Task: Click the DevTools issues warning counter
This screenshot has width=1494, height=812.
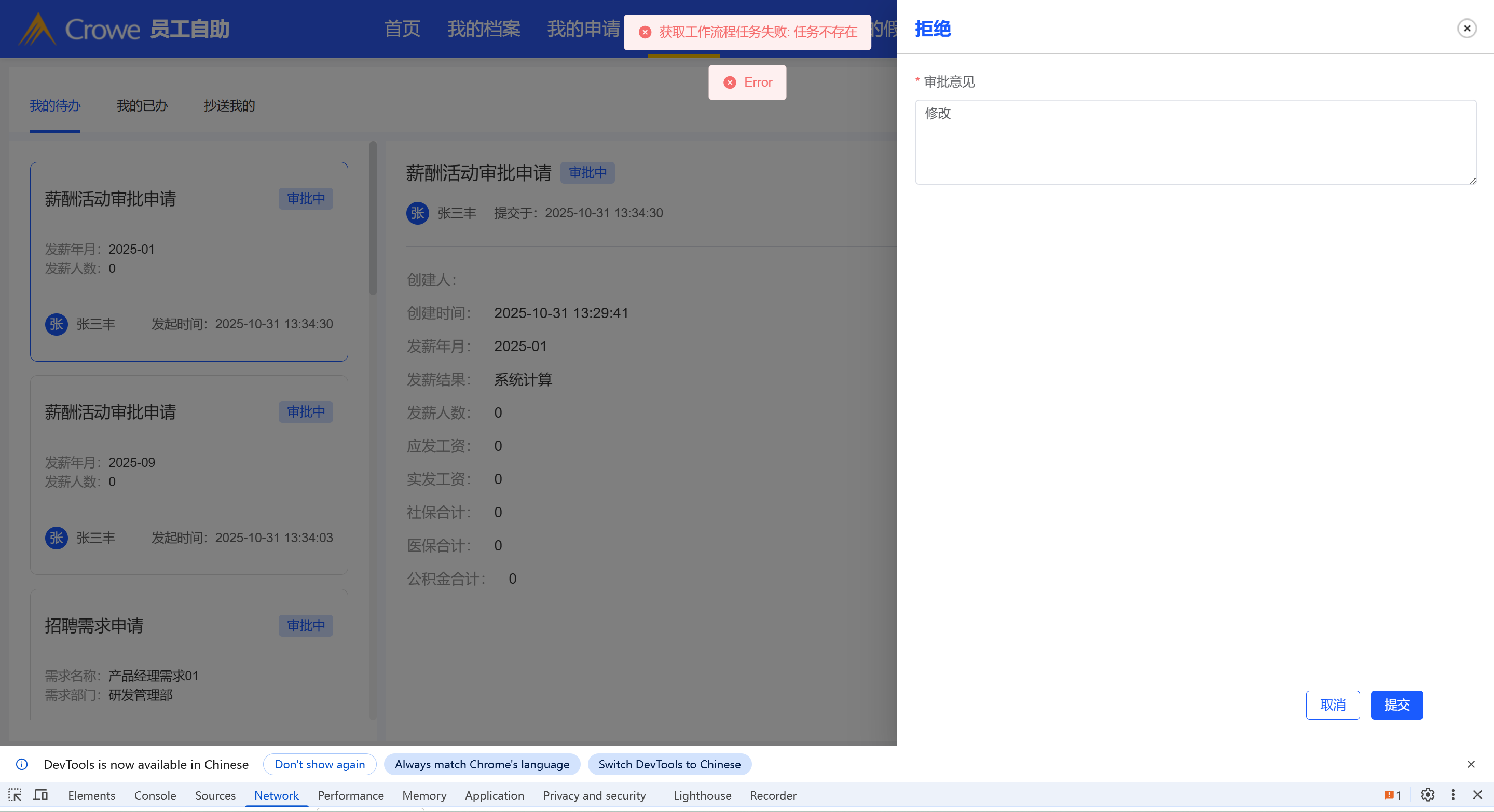Action: pos(1392,795)
